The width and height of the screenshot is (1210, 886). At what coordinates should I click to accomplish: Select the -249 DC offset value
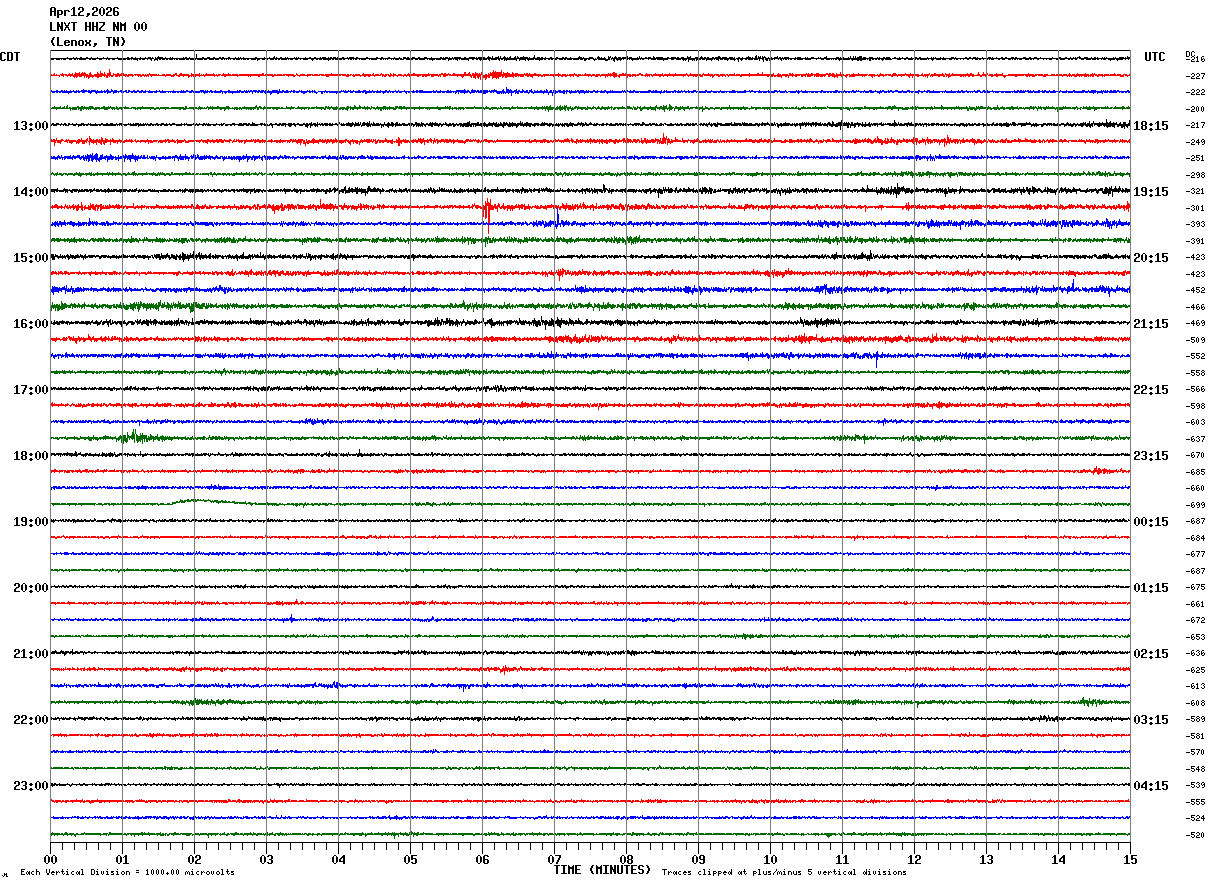coord(1195,142)
